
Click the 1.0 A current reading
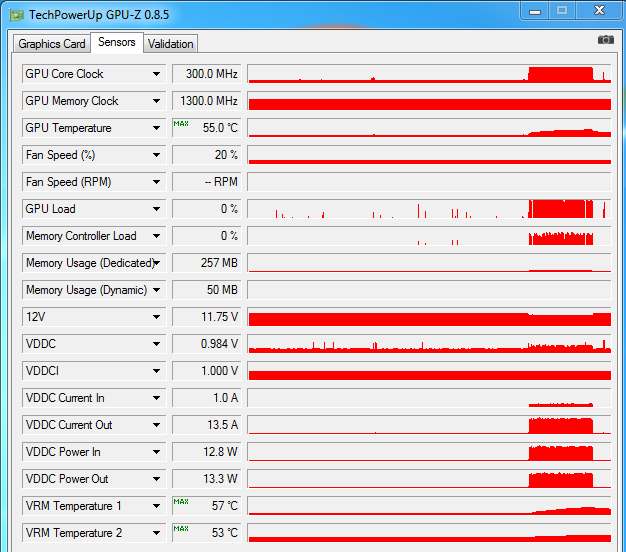[207, 398]
